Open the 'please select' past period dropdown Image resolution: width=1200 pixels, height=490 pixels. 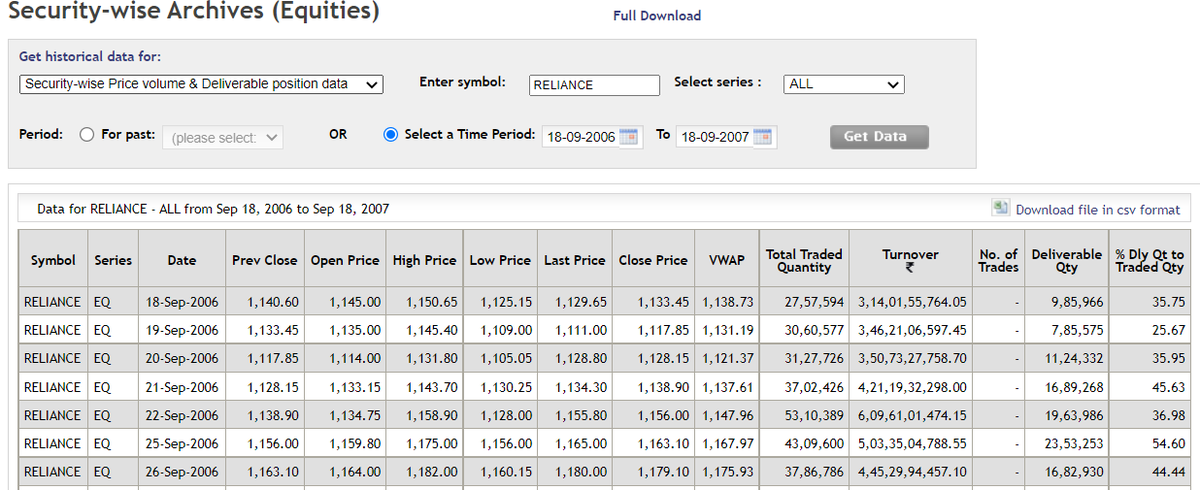tap(222, 138)
